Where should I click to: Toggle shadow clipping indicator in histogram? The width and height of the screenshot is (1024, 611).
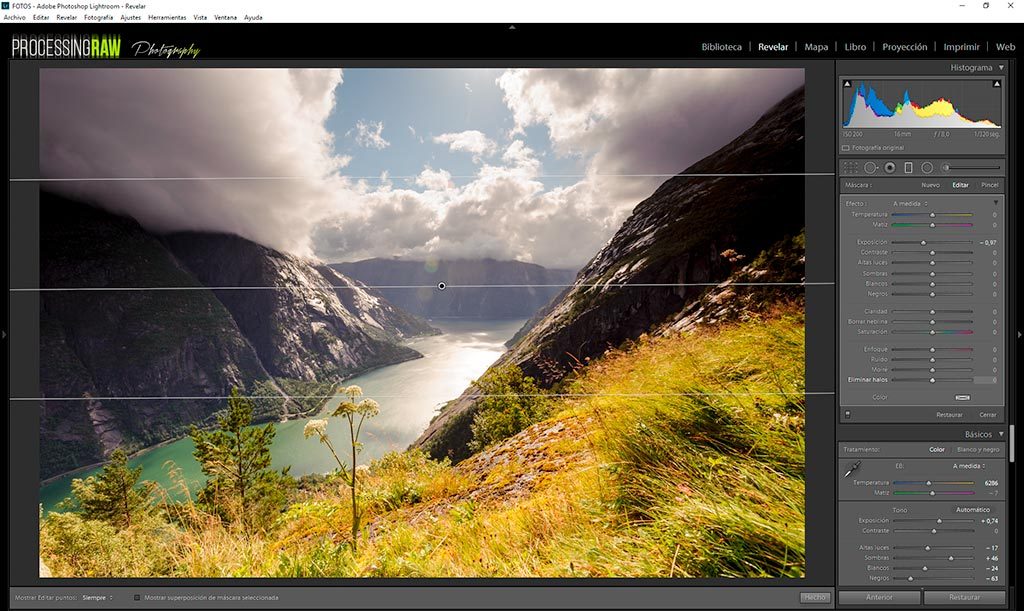click(x=848, y=84)
